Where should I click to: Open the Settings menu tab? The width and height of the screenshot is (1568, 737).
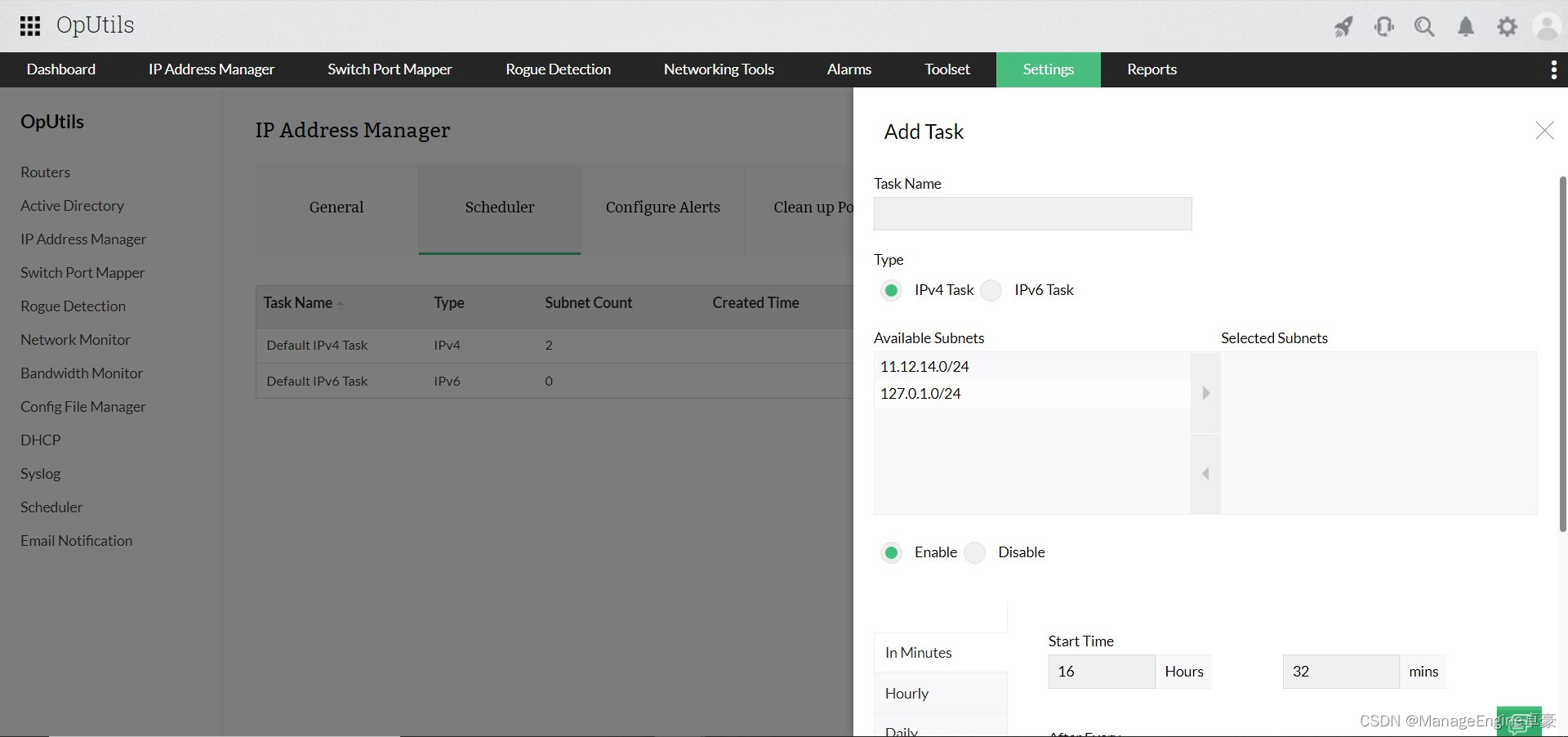coord(1049,69)
